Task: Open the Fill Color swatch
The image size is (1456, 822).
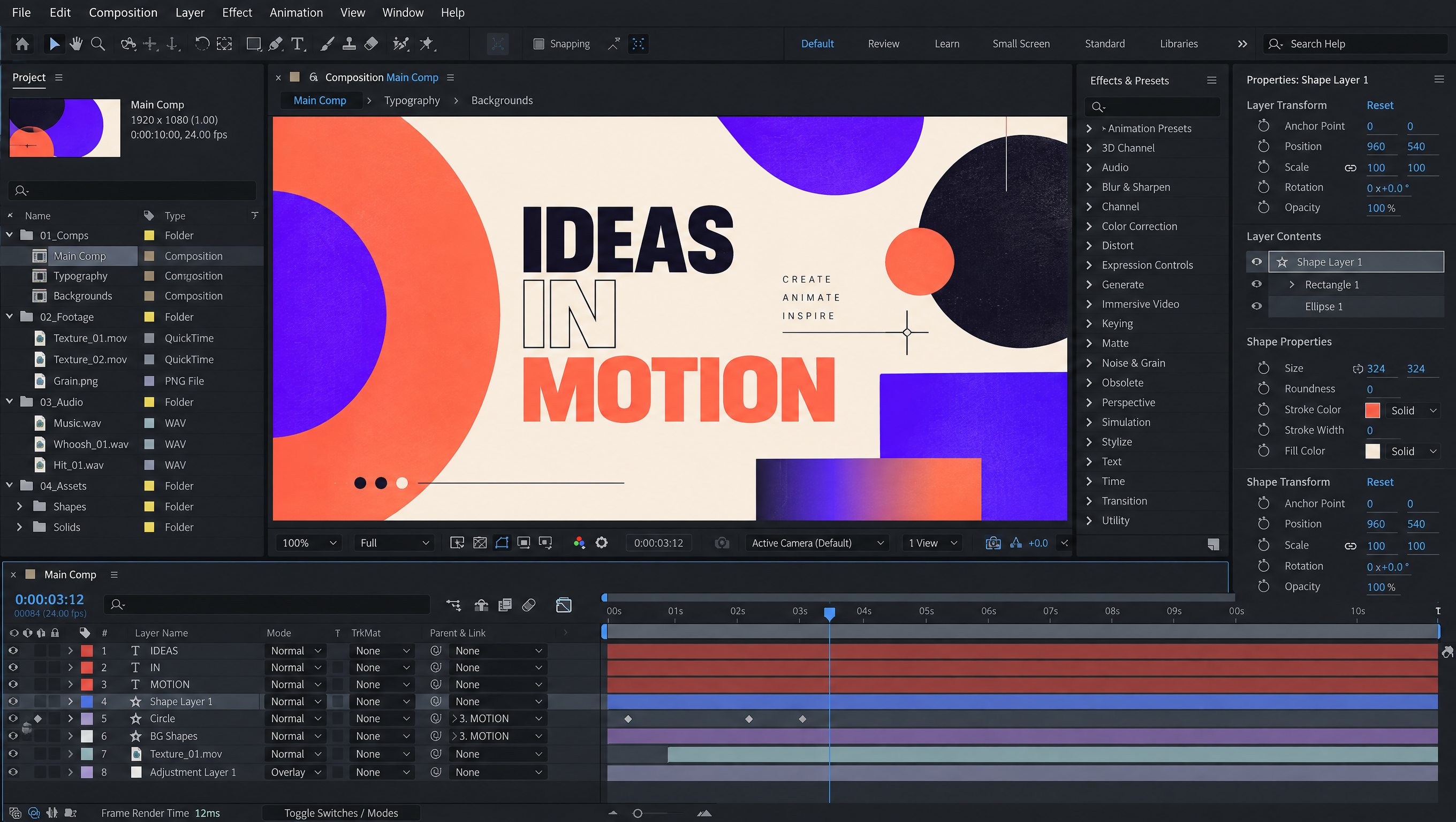Action: (x=1372, y=451)
